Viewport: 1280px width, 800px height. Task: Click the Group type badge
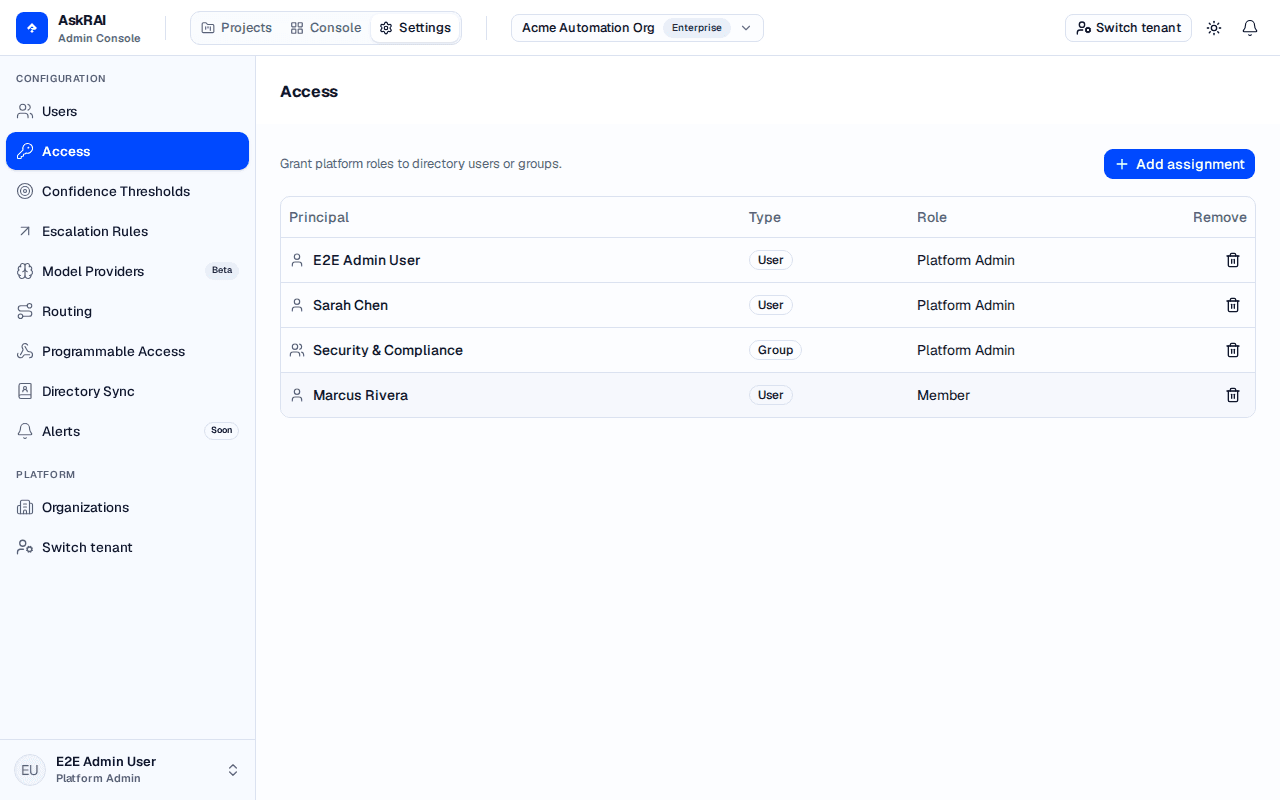pyautogui.click(x=775, y=350)
